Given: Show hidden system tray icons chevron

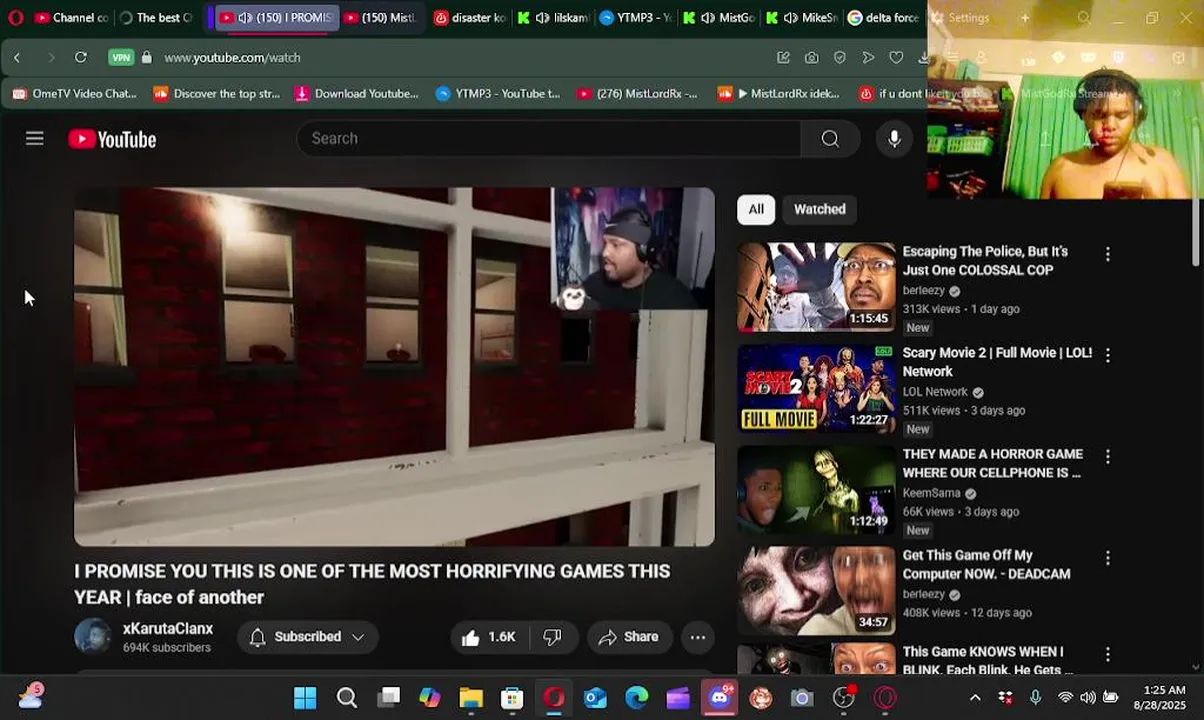Looking at the screenshot, I should click(x=975, y=697).
